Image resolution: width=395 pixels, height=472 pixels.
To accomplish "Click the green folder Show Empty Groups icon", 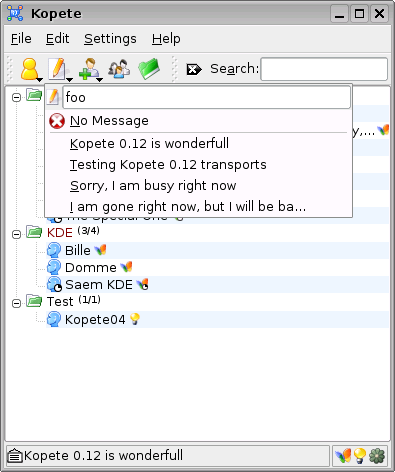I will point(149,69).
